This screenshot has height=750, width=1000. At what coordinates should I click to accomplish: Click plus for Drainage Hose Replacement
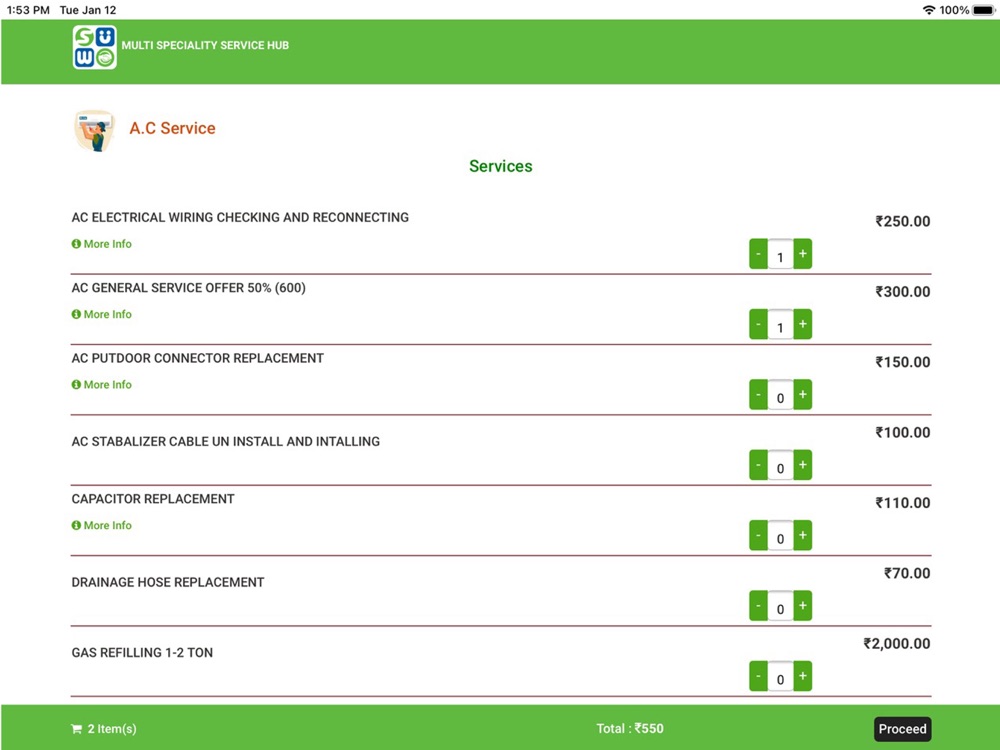point(803,605)
